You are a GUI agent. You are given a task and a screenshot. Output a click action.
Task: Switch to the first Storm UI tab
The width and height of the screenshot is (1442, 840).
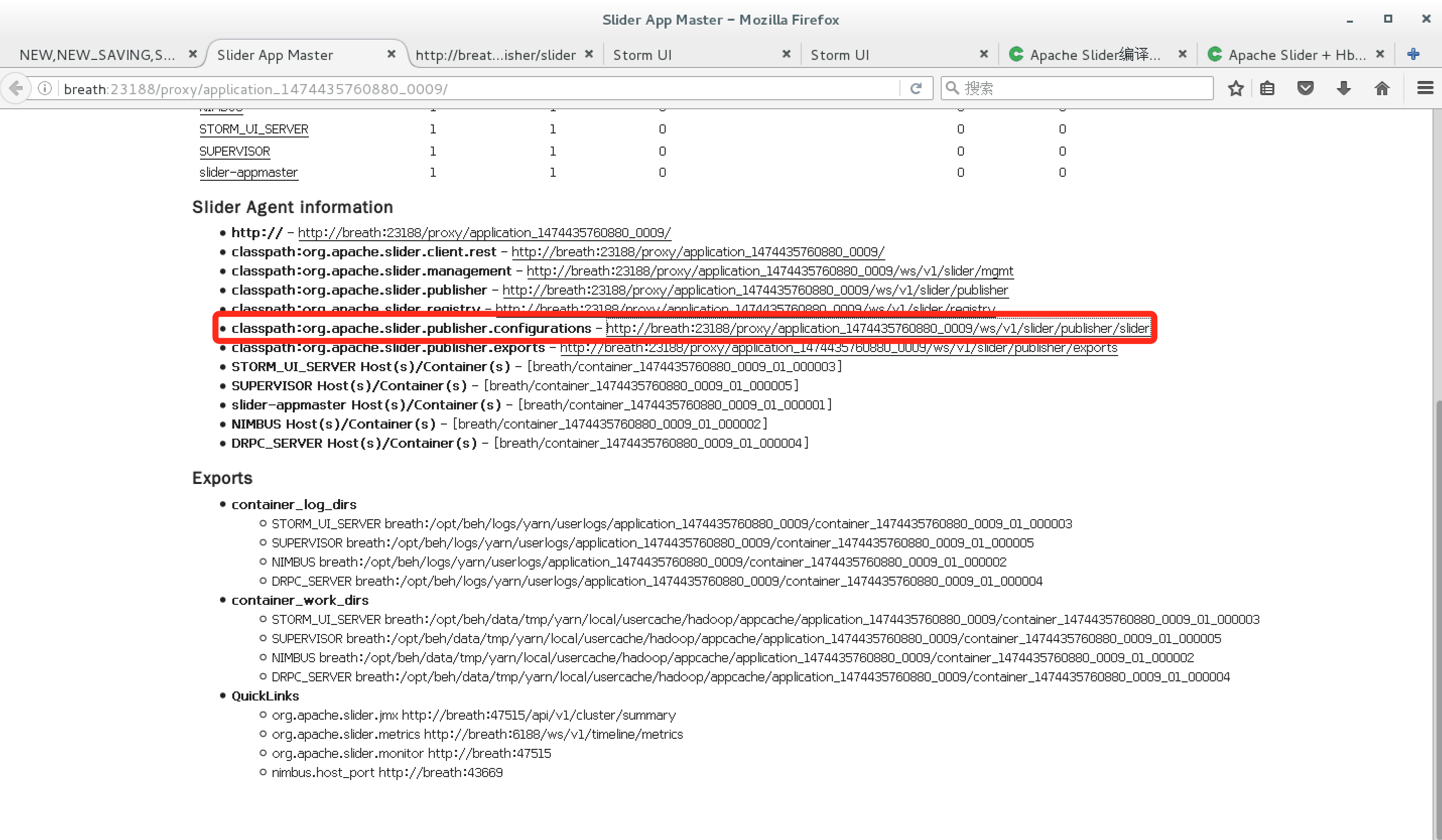point(642,55)
